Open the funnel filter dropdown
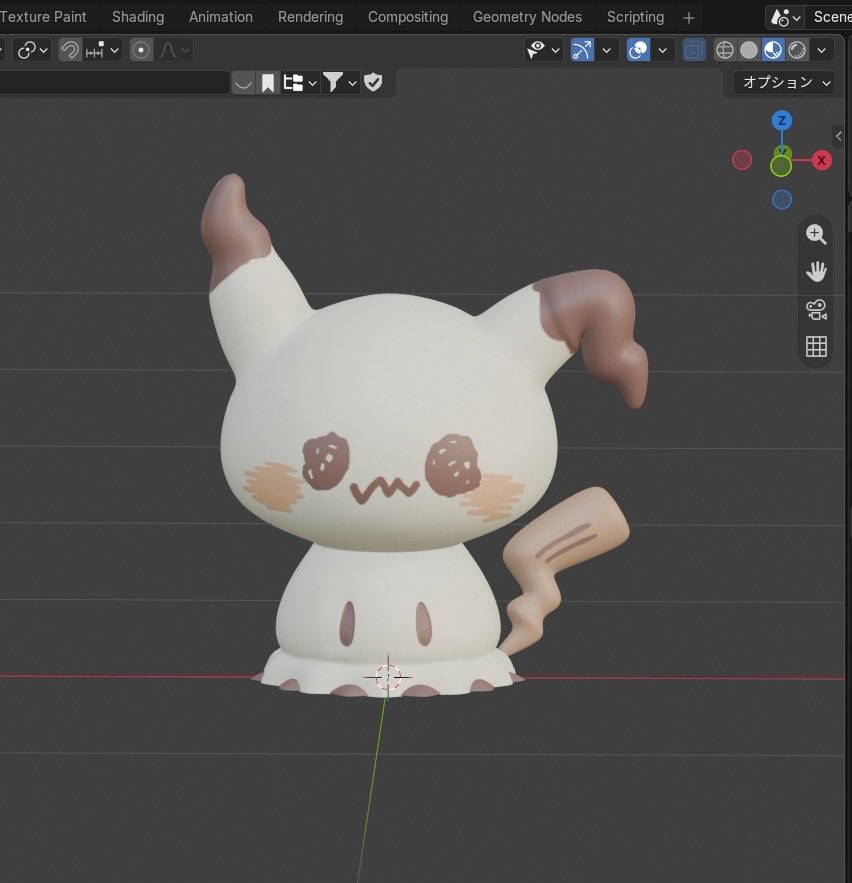The image size is (852, 883). click(340, 83)
